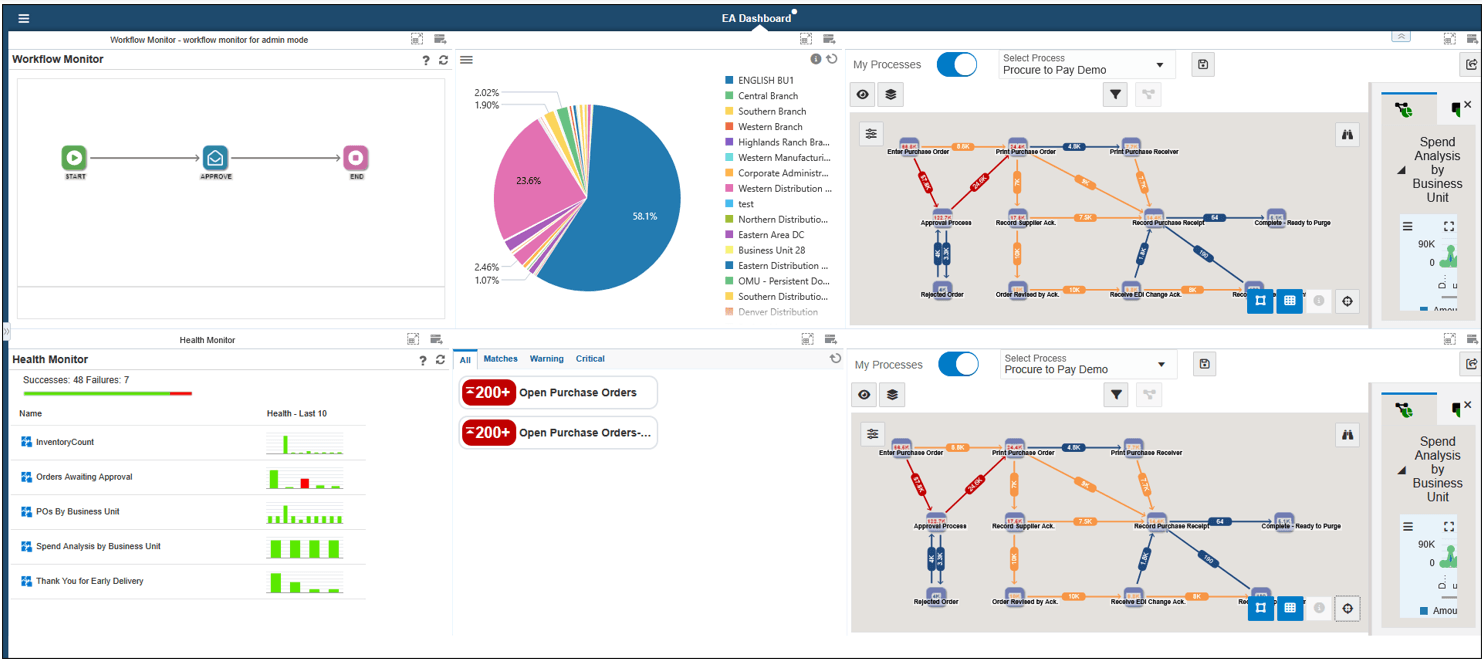Screen dimensions: 1482x660
Task: Select the Matches watchlist tab
Action: click(501, 359)
